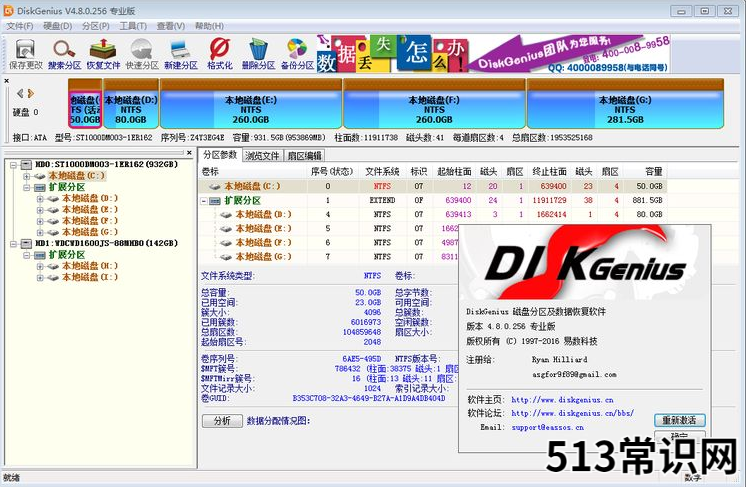Select HD1:WDCWD1600JS-88NHB0(142GB) in the tree

click(107, 244)
